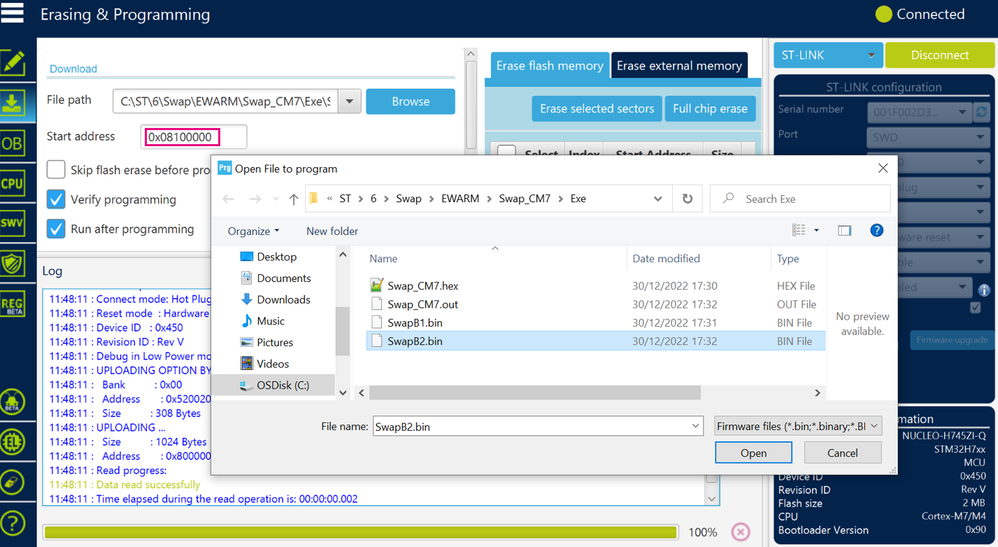Toggle the select-all checkbox in sector table

(506, 152)
